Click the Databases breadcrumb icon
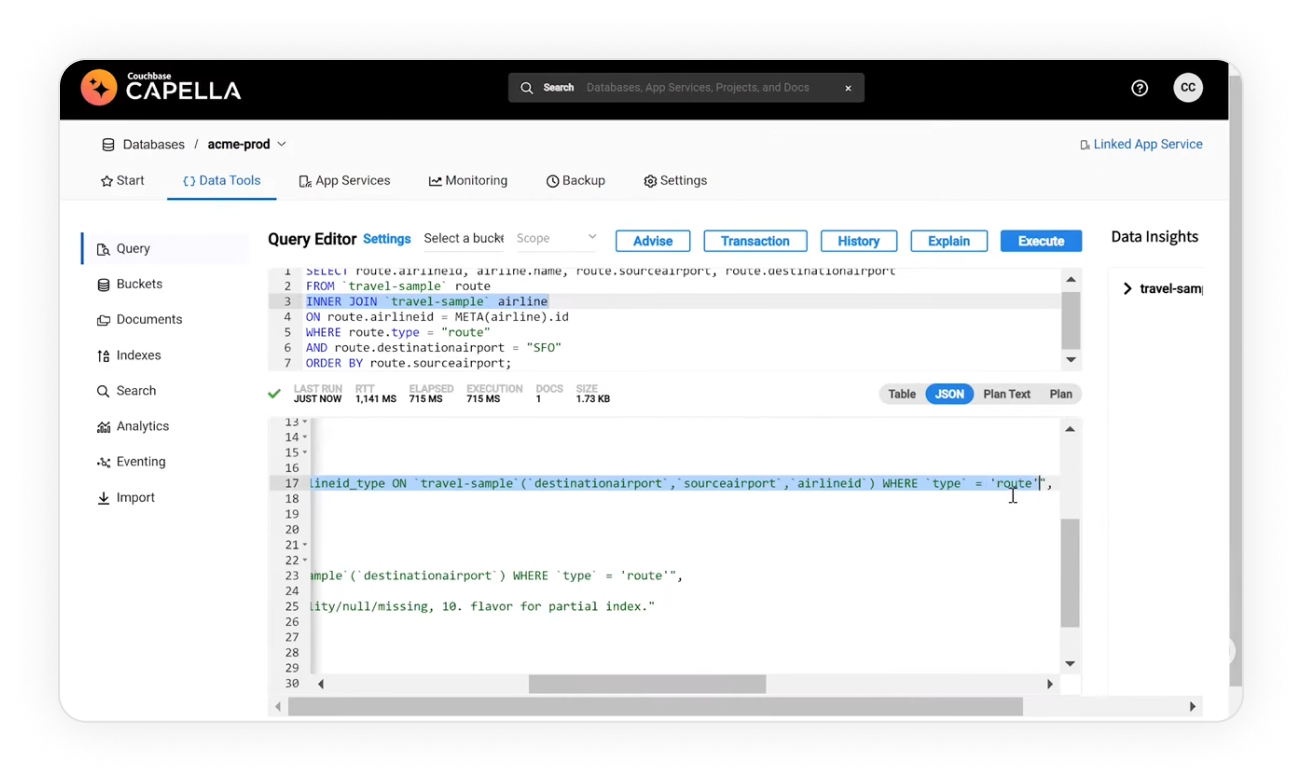This screenshot has height=781, width=1302. [x=108, y=145]
